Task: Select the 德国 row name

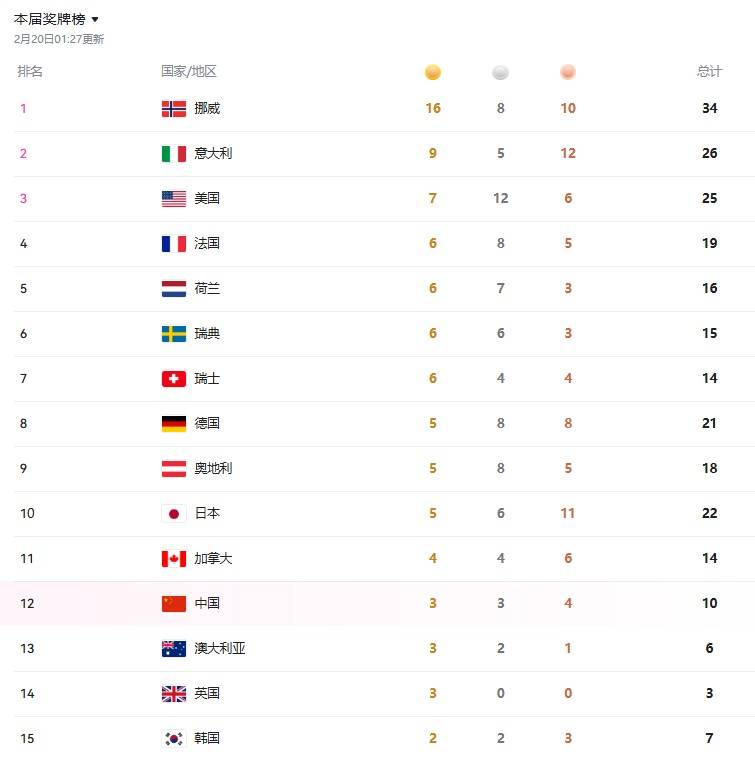Action: pos(207,423)
